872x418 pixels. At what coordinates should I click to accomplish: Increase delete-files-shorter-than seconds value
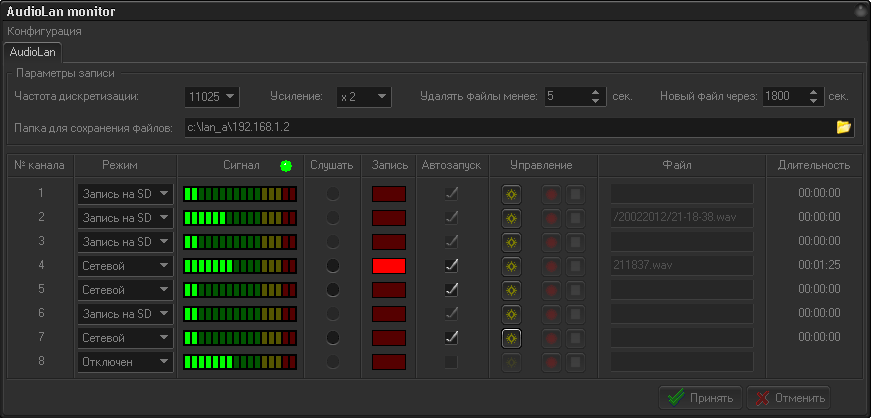pos(596,92)
